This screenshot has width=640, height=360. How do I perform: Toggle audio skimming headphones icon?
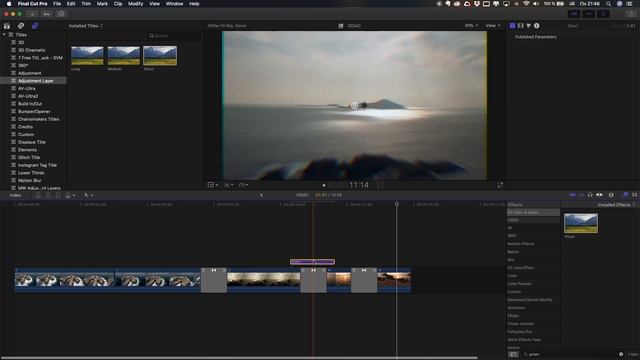pyautogui.click(x=590, y=195)
